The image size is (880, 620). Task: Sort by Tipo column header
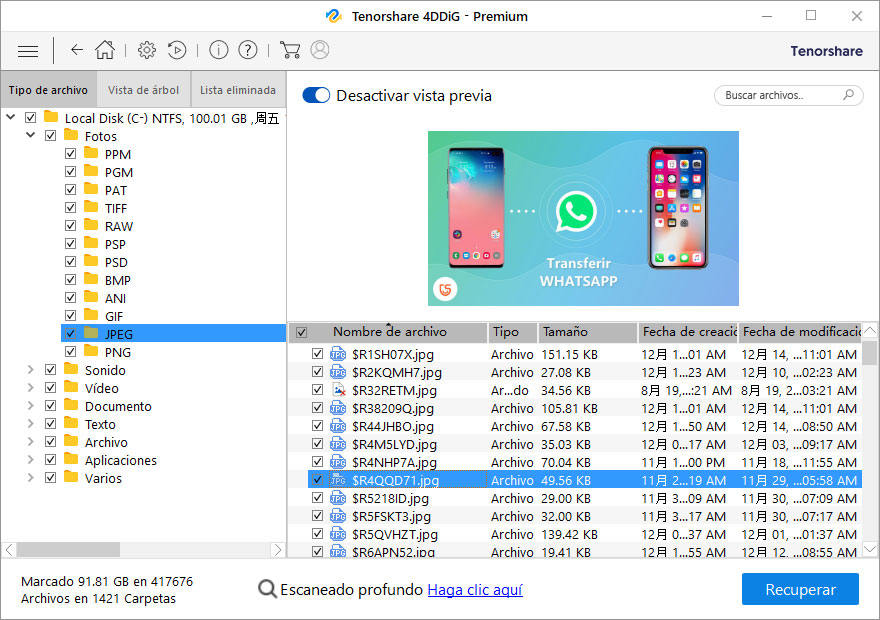click(513, 332)
